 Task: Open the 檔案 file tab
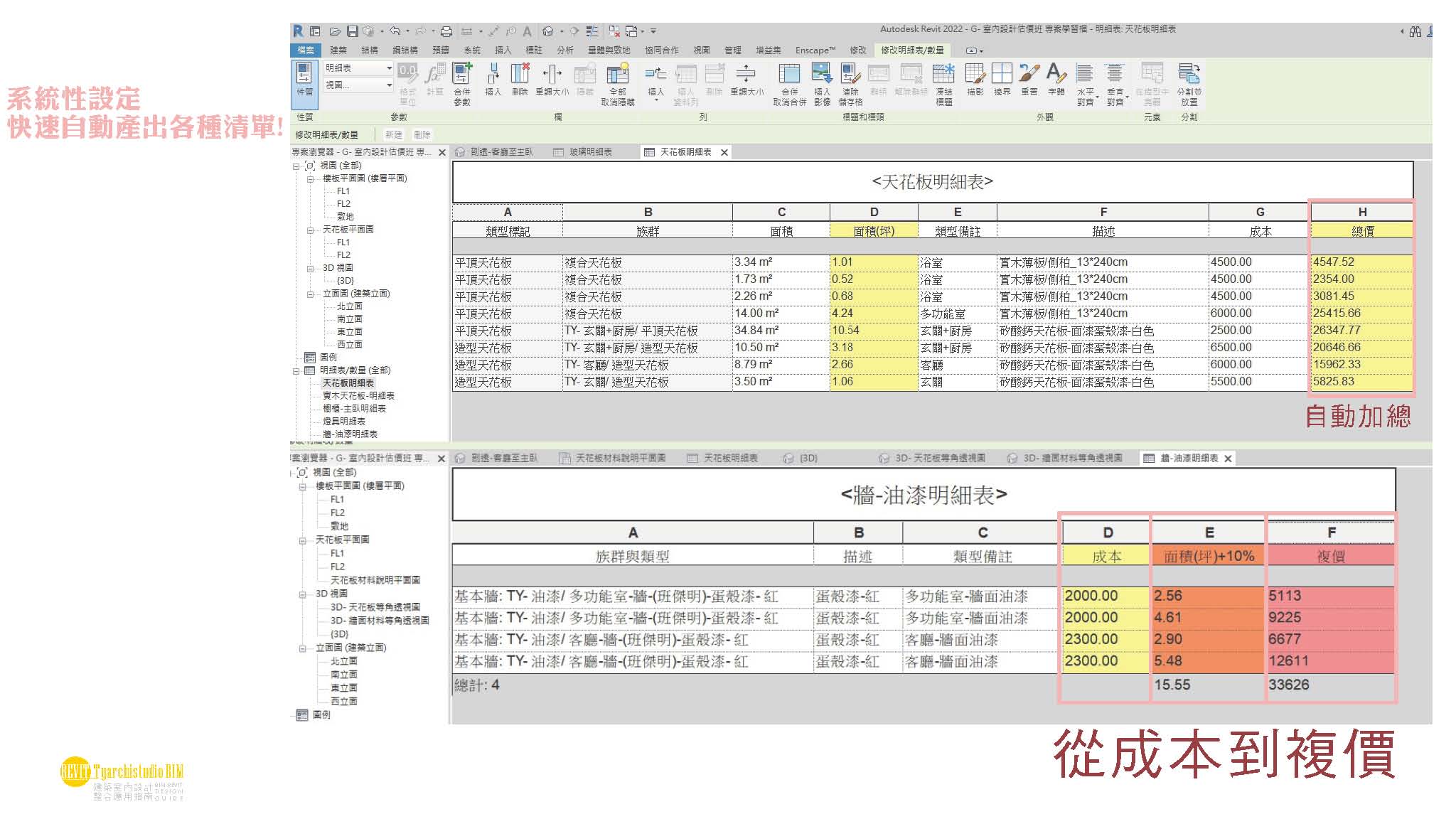click(x=305, y=50)
